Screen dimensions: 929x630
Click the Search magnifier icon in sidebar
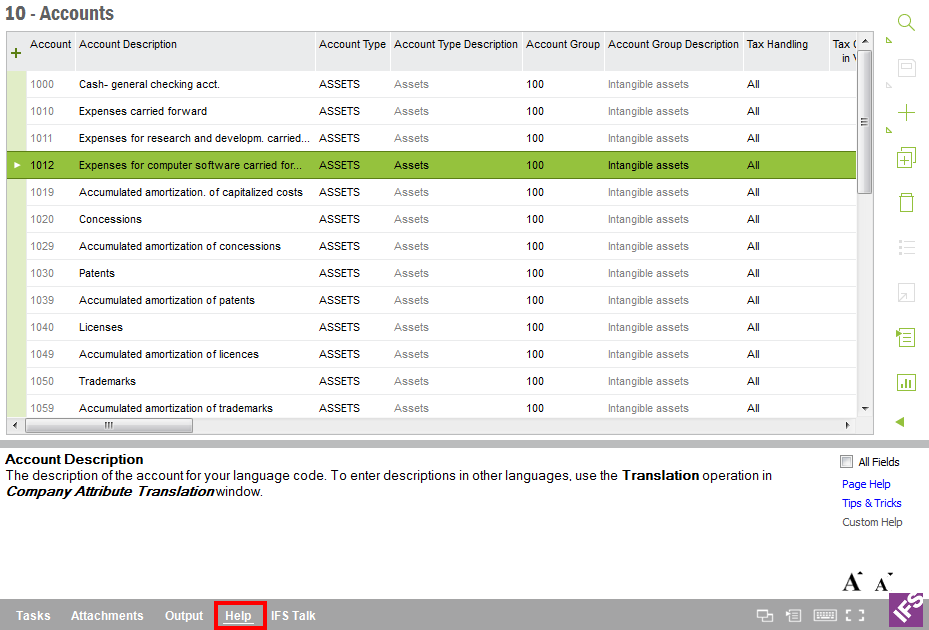click(x=906, y=23)
